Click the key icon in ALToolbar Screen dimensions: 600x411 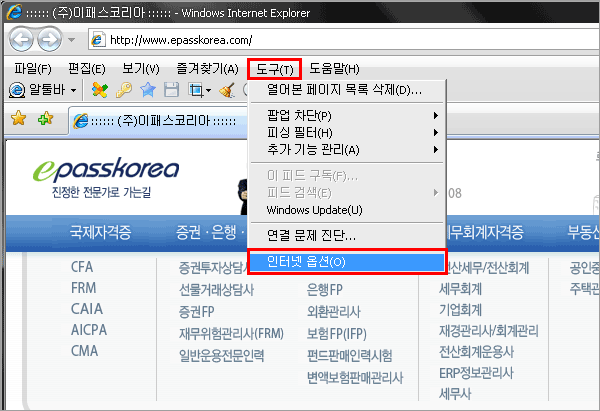pyautogui.click(x=124, y=91)
